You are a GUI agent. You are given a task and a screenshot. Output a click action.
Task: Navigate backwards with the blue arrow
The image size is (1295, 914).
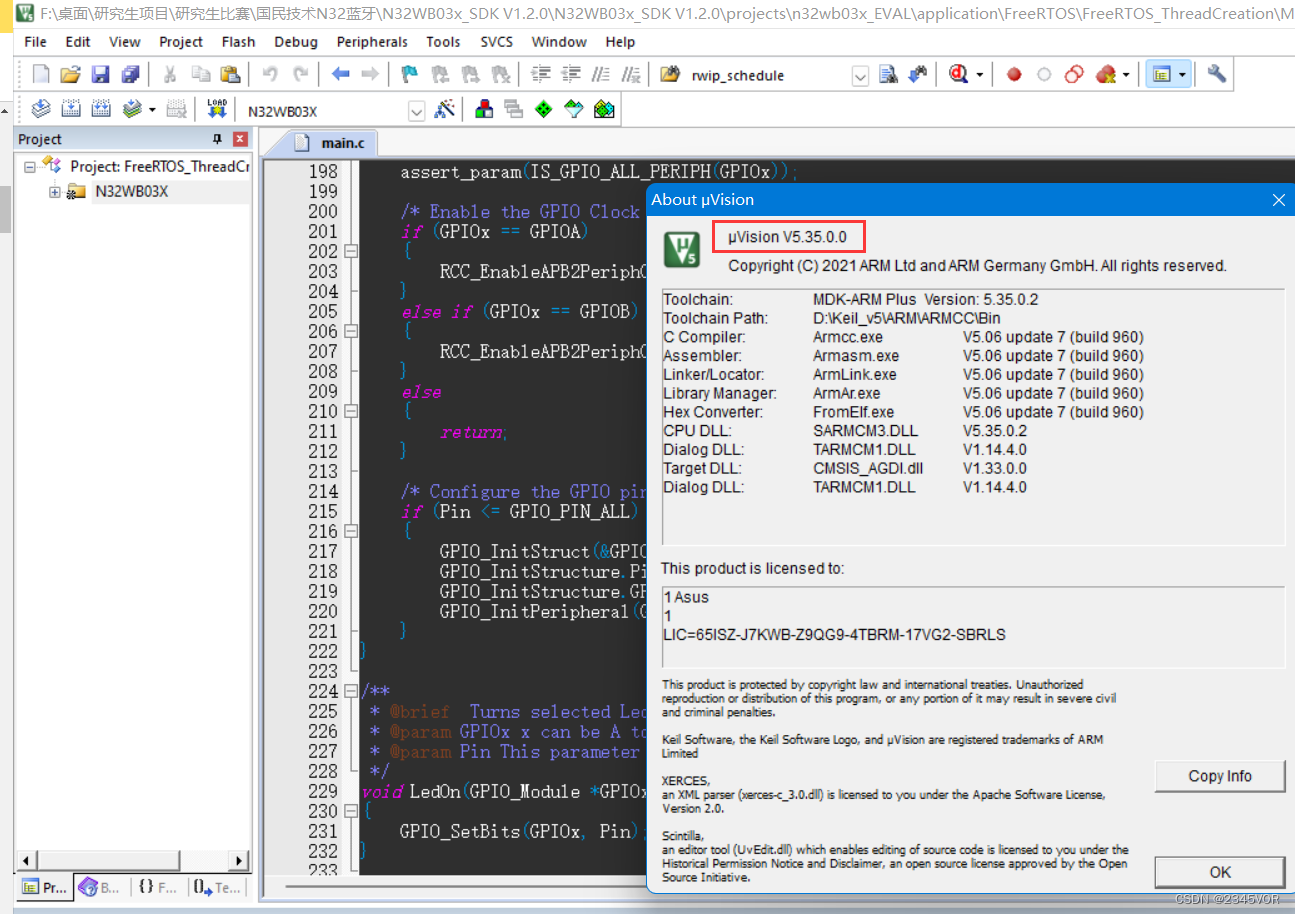[341, 75]
